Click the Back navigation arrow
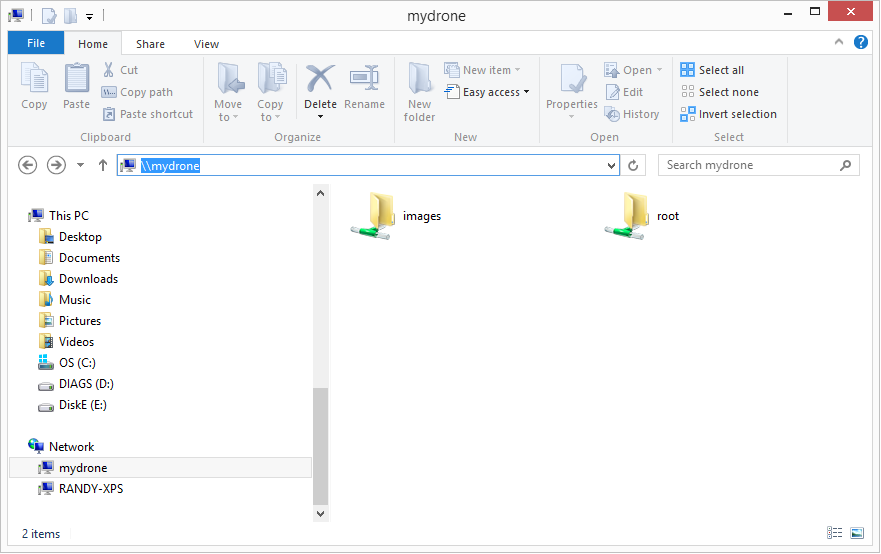 (28, 166)
